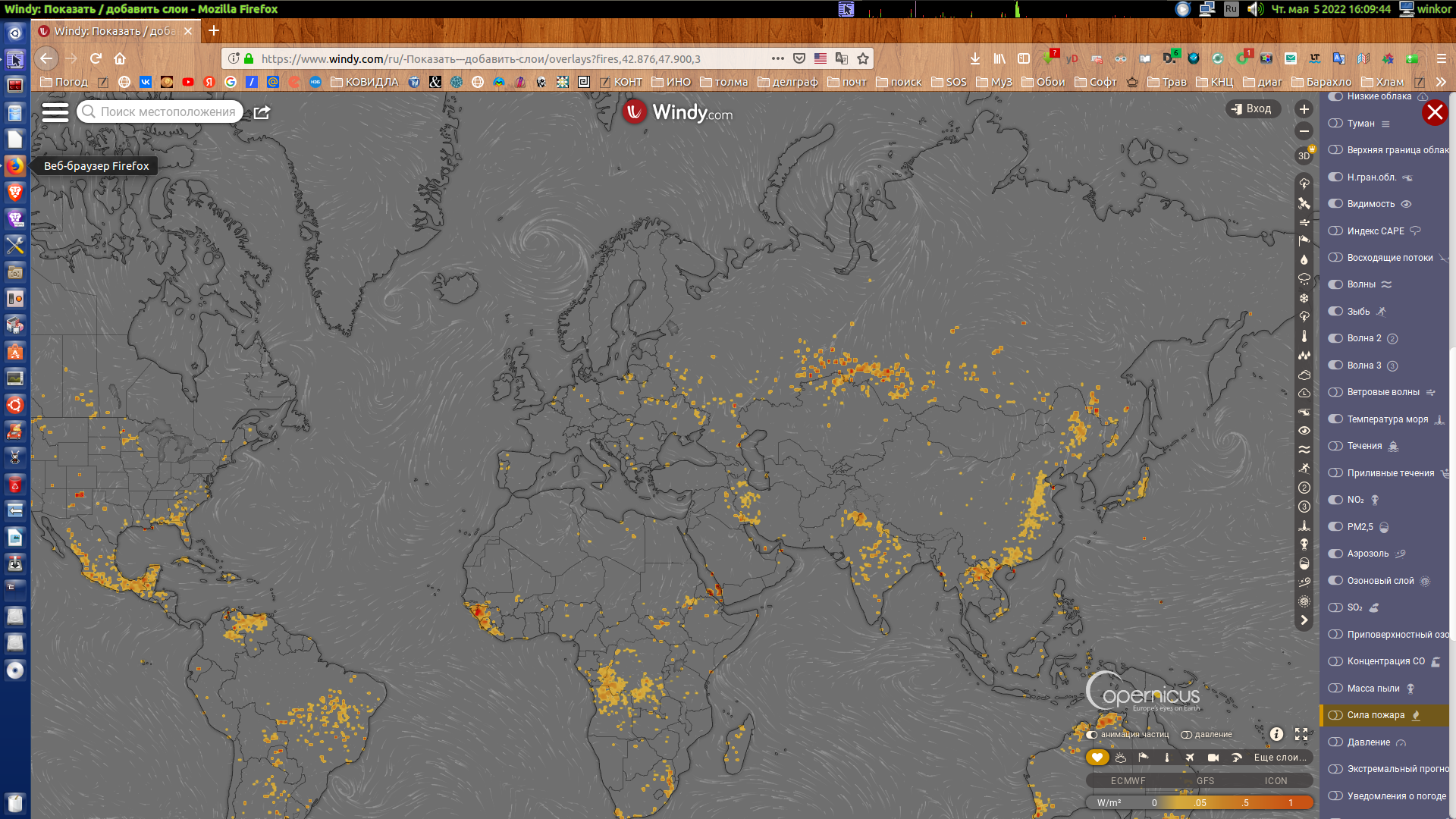This screenshot has width=1456, height=819.
Task: Close the layers panel with red X
Action: [1435, 112]
